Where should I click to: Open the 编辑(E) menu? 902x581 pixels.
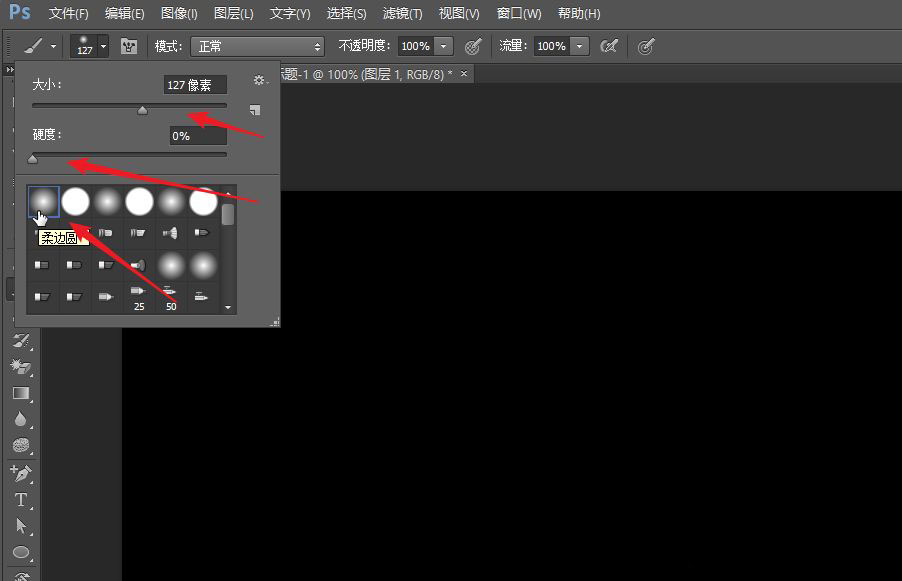124,13
